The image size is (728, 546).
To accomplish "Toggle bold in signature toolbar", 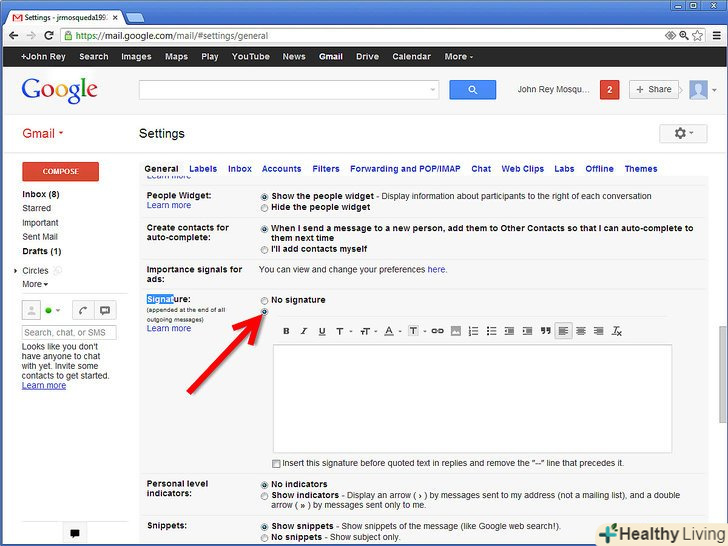I will (286, 331).
